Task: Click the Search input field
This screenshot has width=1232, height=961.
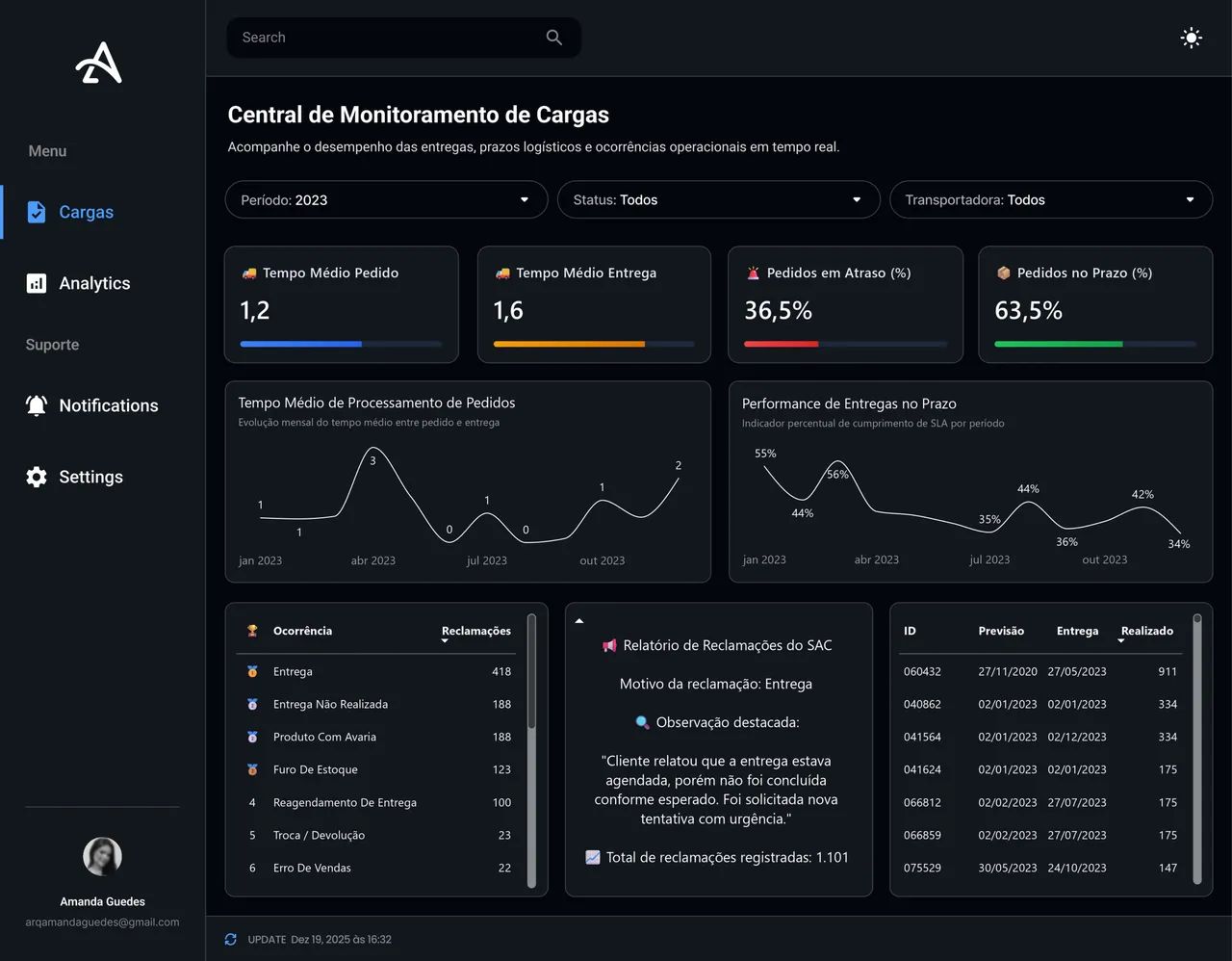Action: click(x=403, y=38)
